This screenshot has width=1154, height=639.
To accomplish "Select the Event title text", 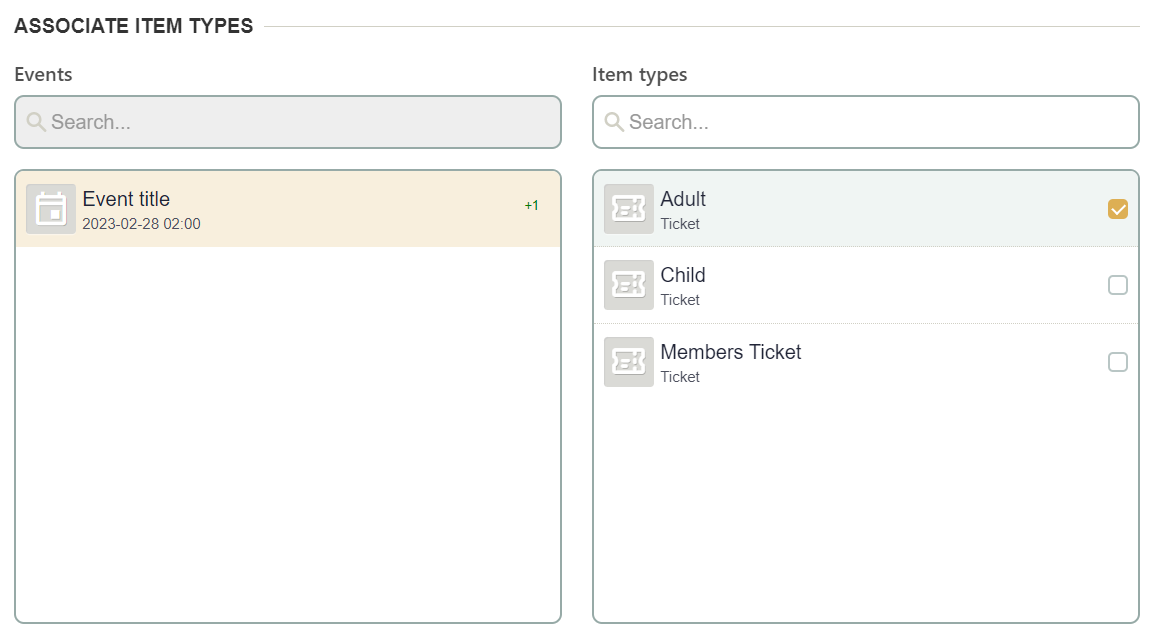I will 126,199.
